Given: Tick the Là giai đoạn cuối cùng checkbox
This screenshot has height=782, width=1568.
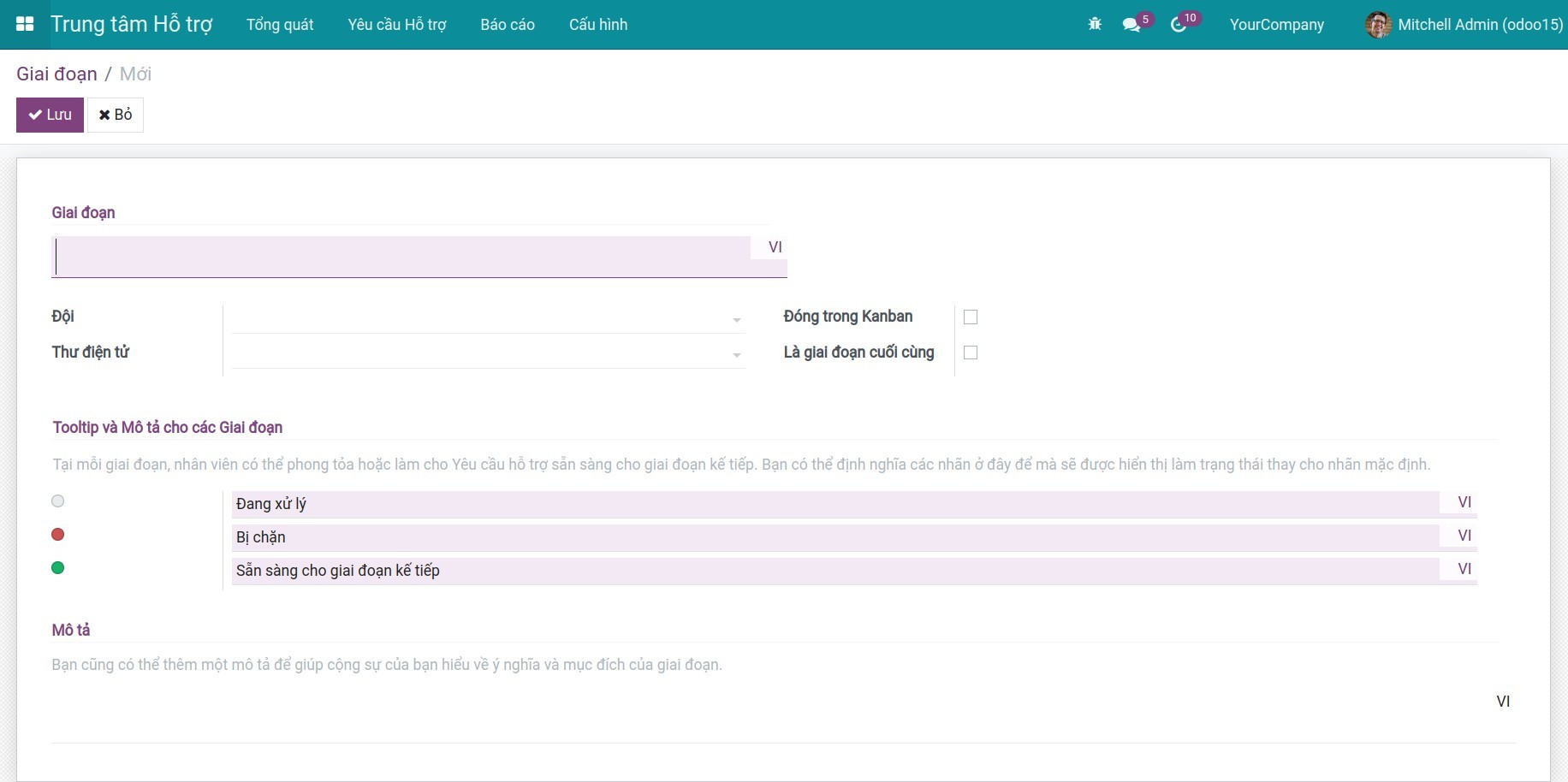Looking at the screenshot, I should 971,352.
